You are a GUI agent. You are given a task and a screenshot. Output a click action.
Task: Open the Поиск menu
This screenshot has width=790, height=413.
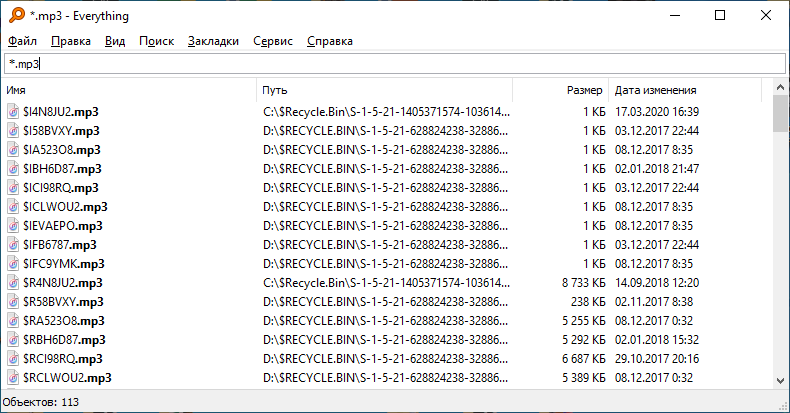[x=156, y=41]
